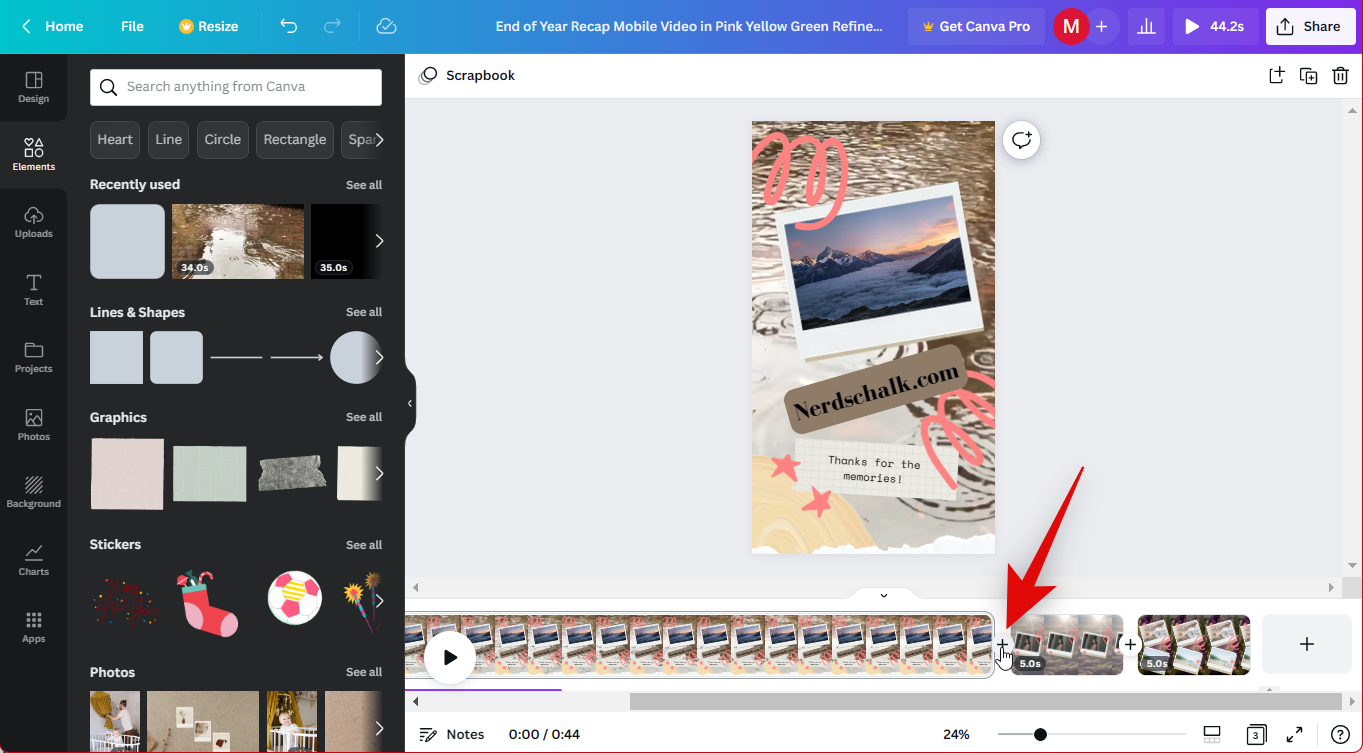See all Stickers

tap(364, 545)
